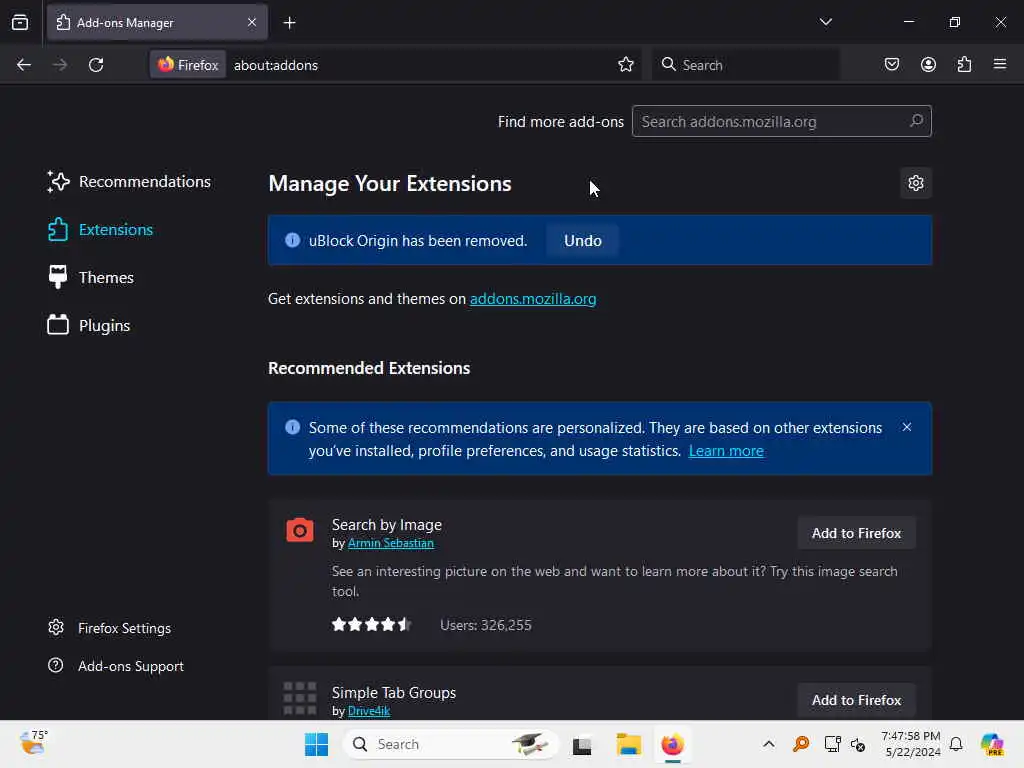Open the clock and date flyout

[911, 744]
